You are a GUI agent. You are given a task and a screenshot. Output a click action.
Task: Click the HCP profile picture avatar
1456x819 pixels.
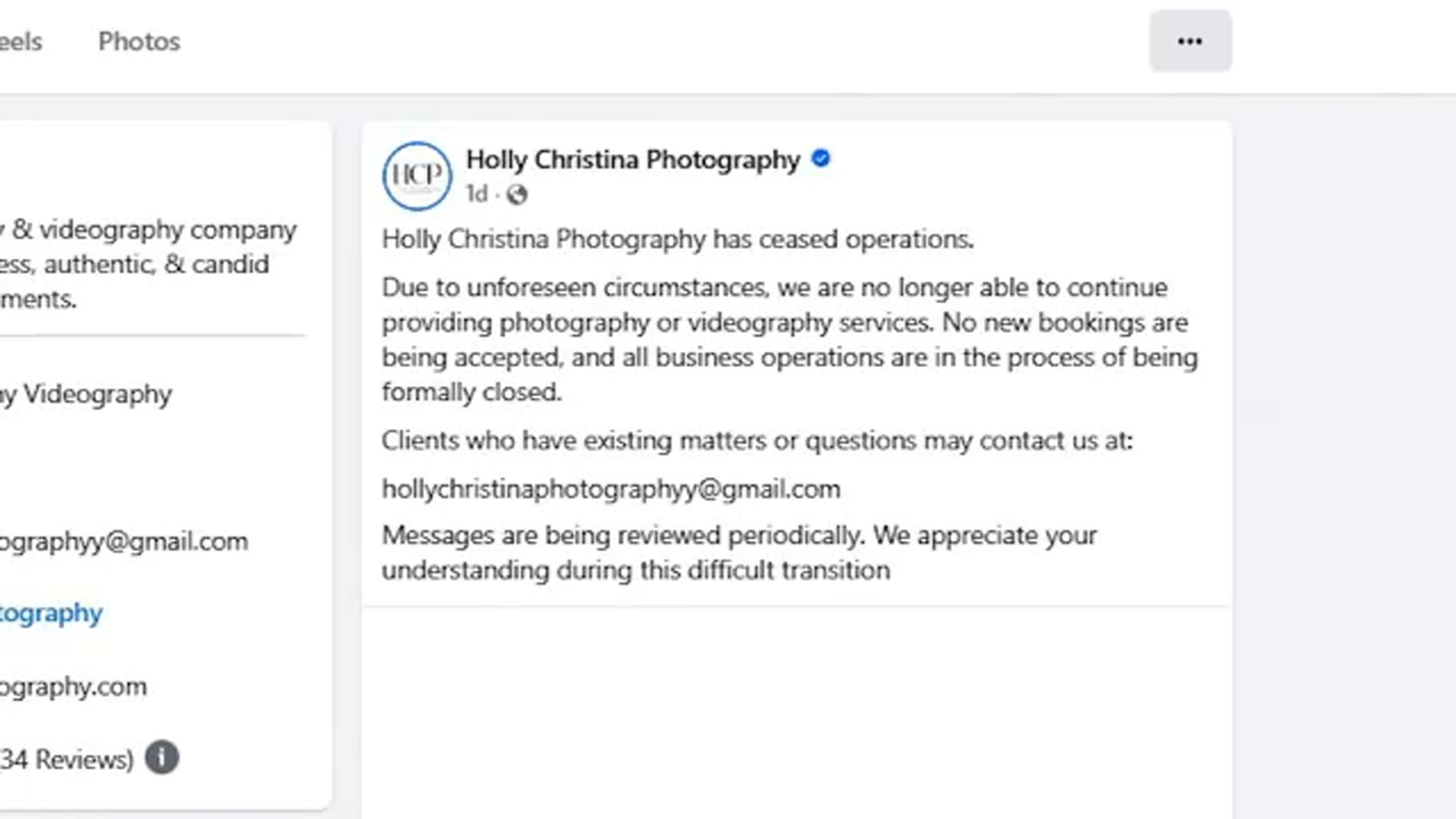(417, 176)
